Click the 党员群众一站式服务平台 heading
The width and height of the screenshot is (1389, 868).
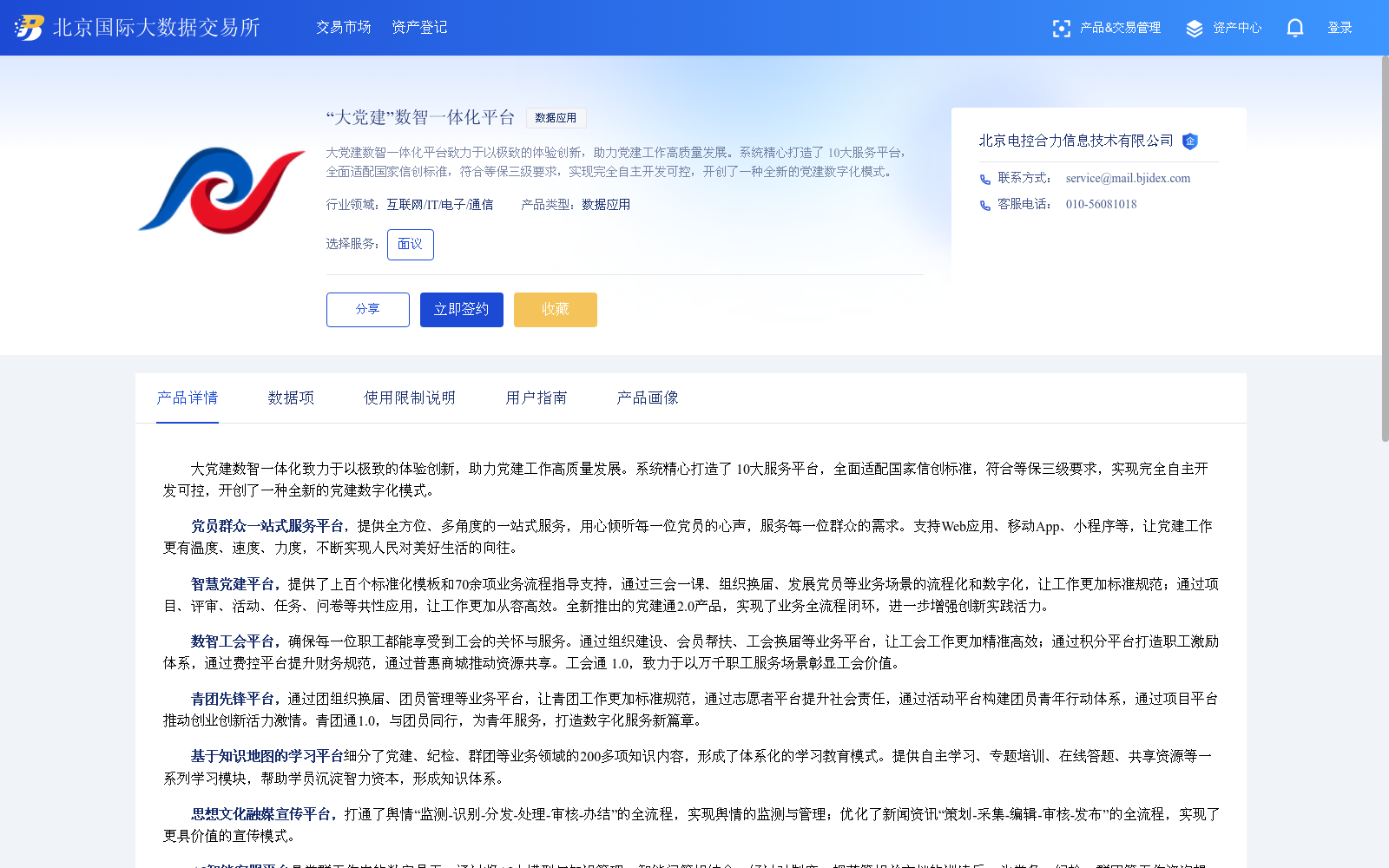tap(267, 526)
